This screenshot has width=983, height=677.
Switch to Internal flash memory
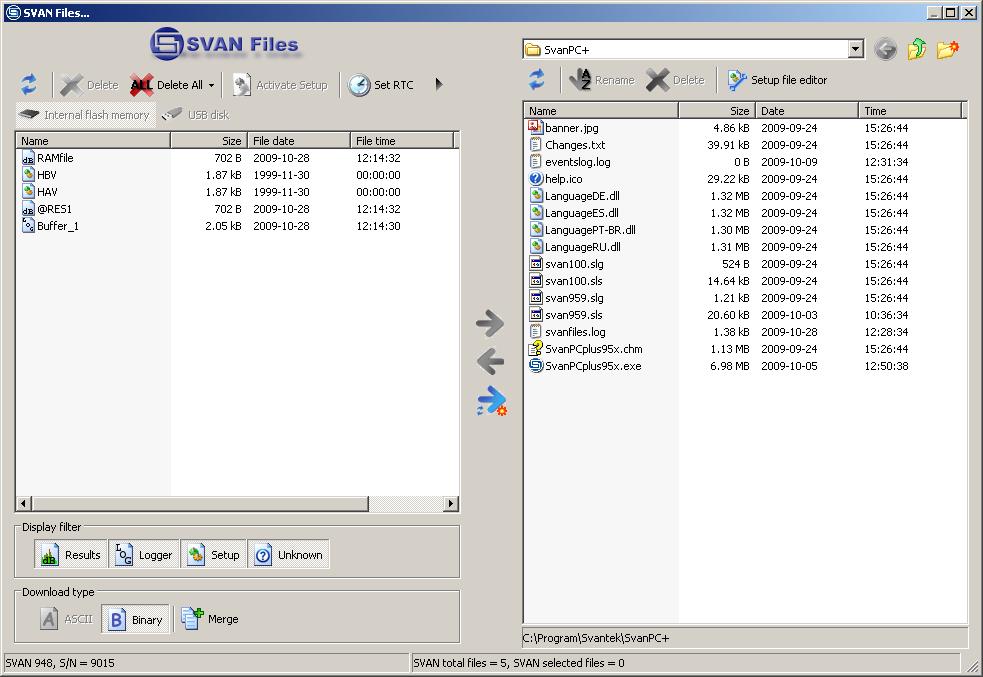pyautogui.click(x=85, y=115)
